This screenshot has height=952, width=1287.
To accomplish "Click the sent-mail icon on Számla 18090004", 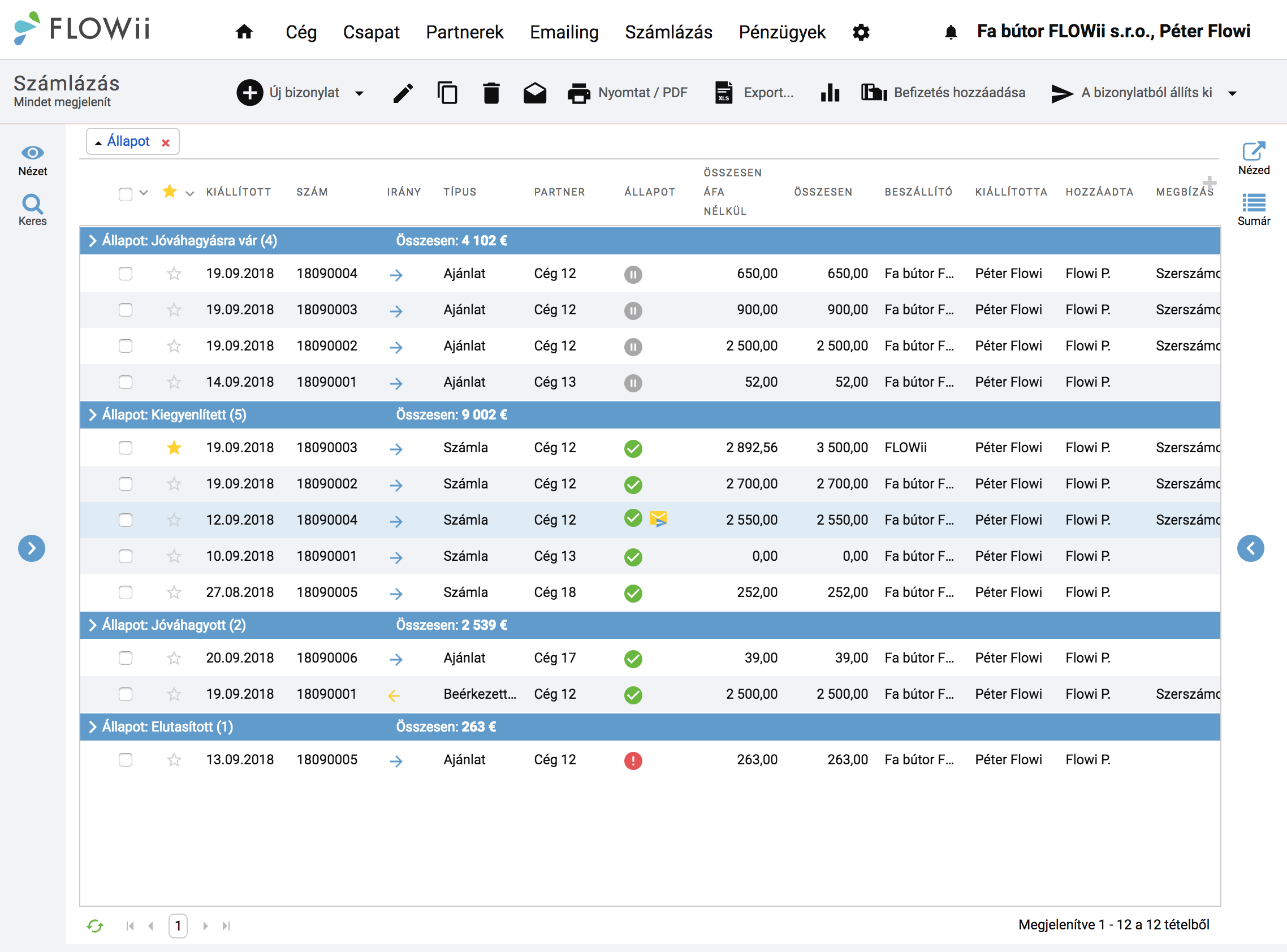I will click(x=658, y=519).
